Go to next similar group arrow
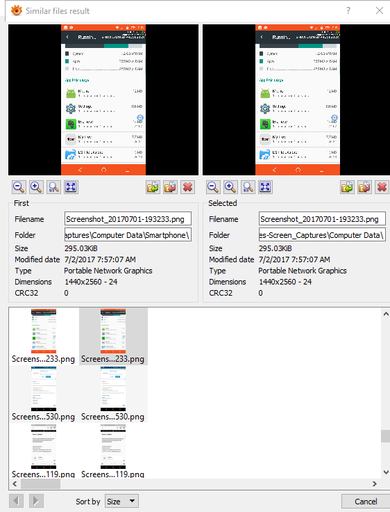This screenshot has height=512, width=390. pyautogui.click(x=36, y=501)
